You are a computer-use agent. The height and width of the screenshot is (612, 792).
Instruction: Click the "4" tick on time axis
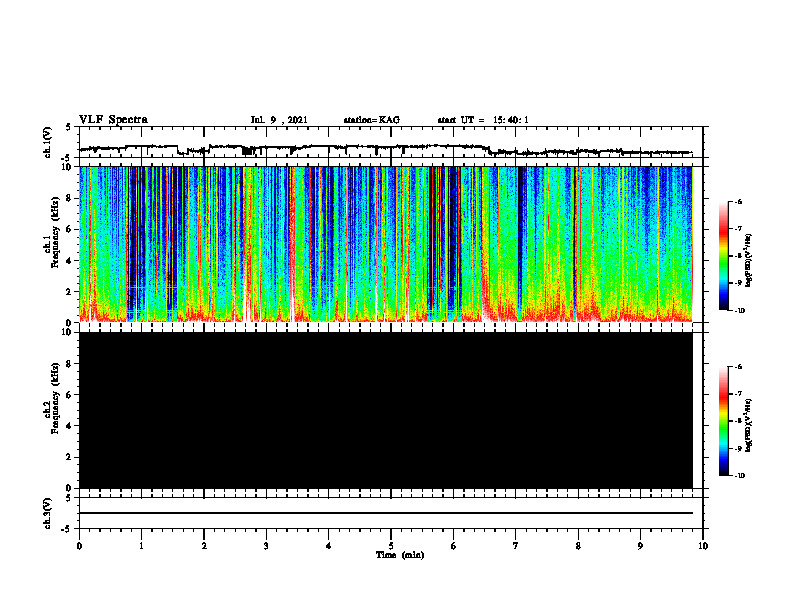click(329, 546)
